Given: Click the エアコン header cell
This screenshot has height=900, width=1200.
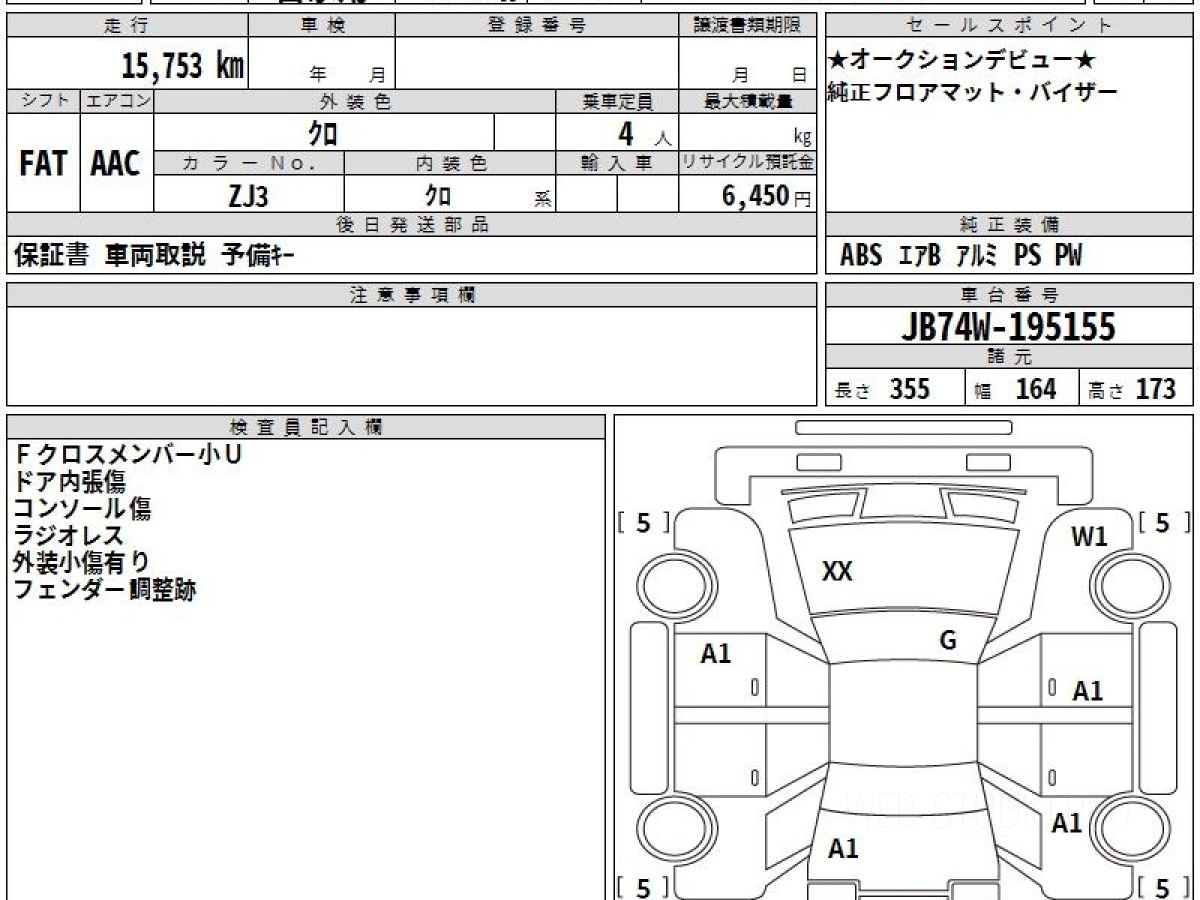Looking at the screenshot, I should tap(117, 101).
